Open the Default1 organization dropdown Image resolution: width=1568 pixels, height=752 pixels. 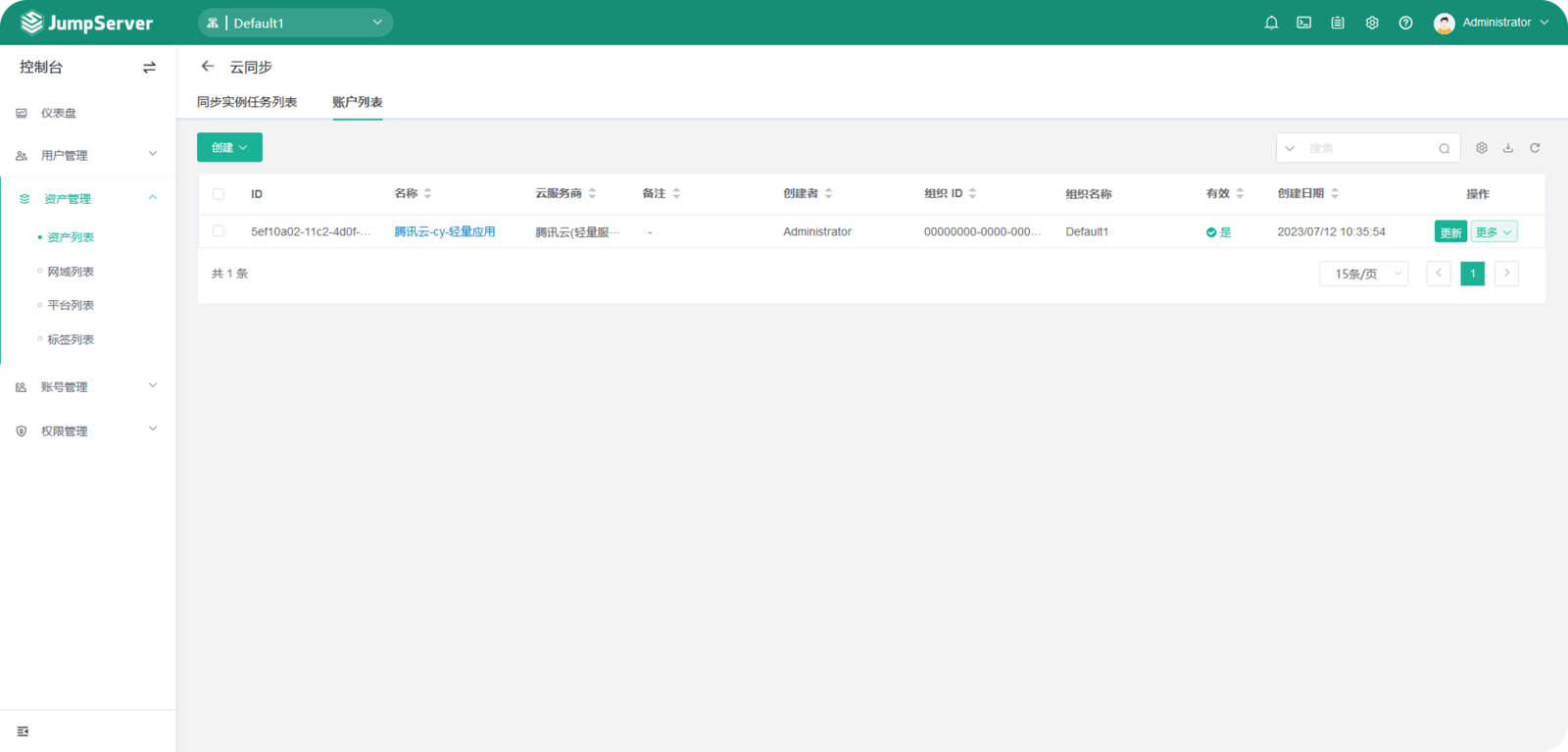[x=295, y=23]
